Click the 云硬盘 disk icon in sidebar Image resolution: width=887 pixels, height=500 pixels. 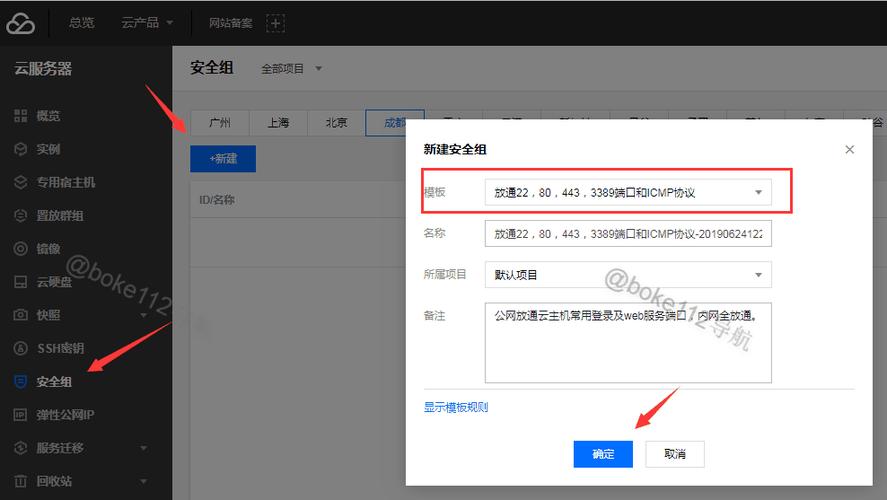pos(20,282)
